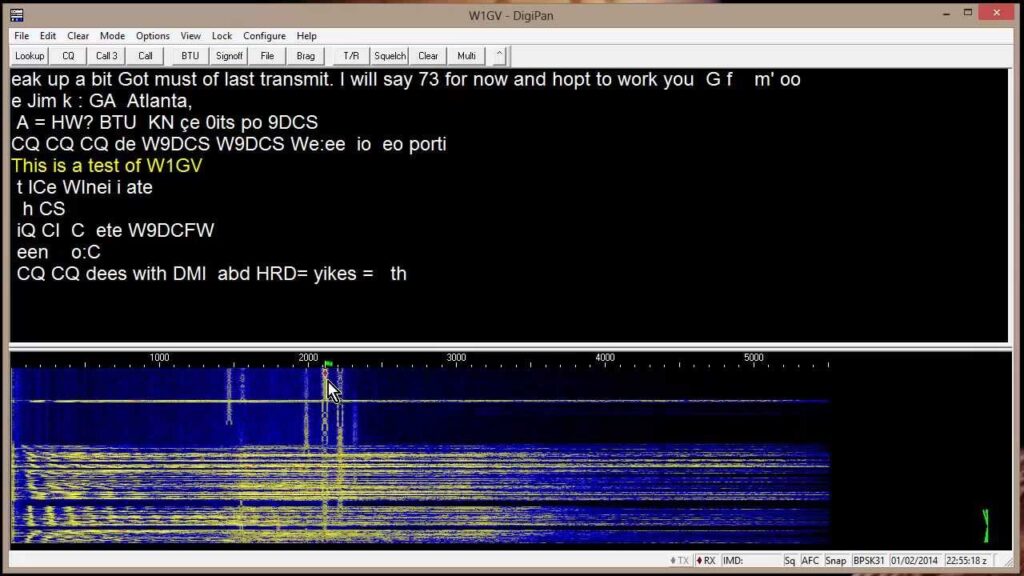The width and height of the screenshot is (1024, 576).
Task: Toggle the Multi channel button
Action: click(466, 56)
